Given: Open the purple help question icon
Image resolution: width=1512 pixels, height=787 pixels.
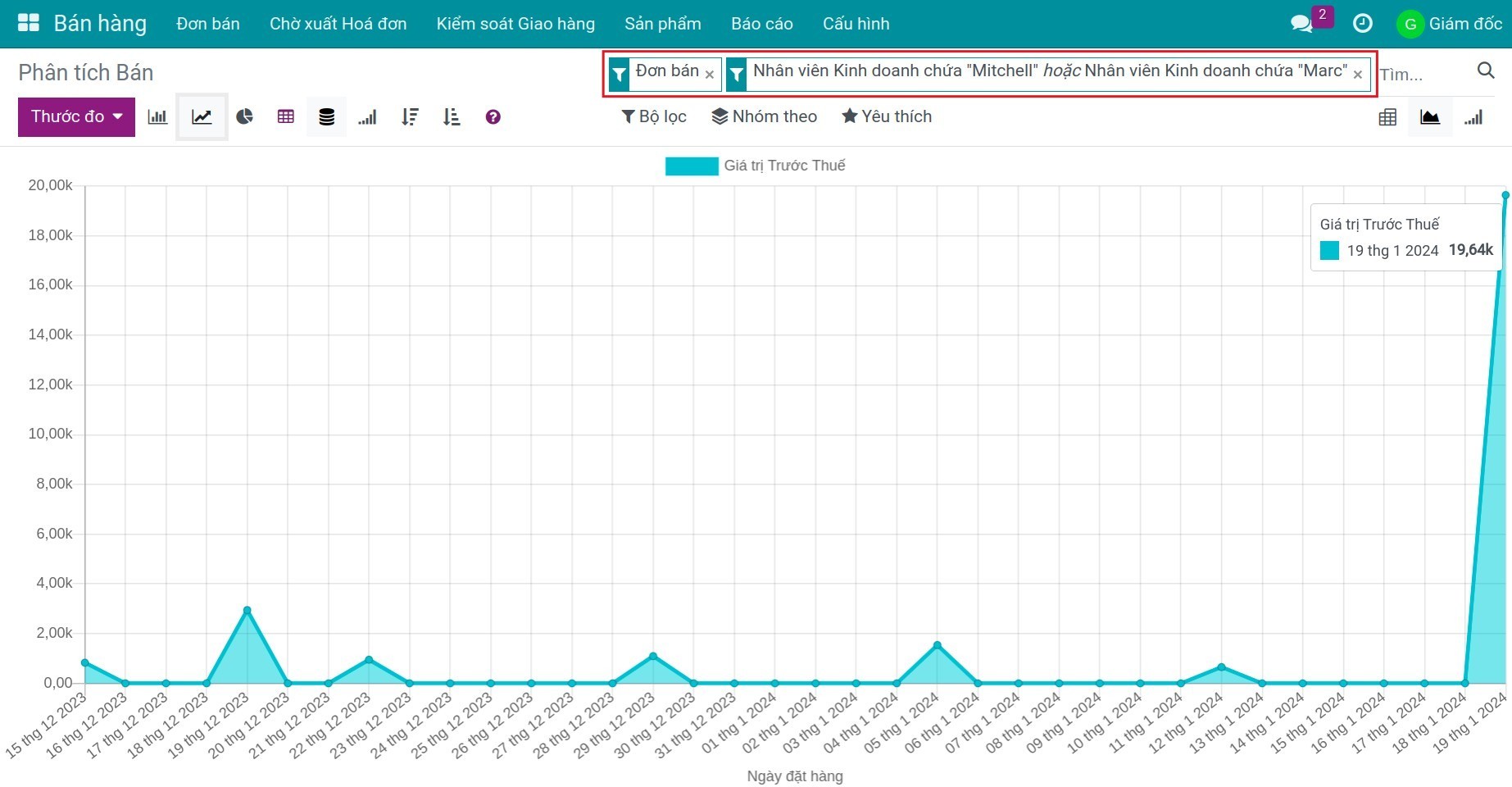Looking at the screenshot, I should coord(493,117).
